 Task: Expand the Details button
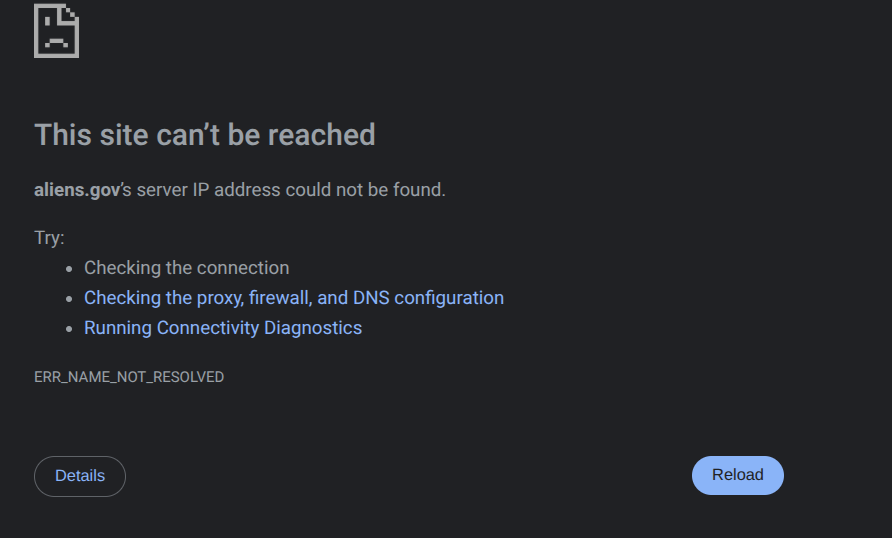click(x=80, y=476)
